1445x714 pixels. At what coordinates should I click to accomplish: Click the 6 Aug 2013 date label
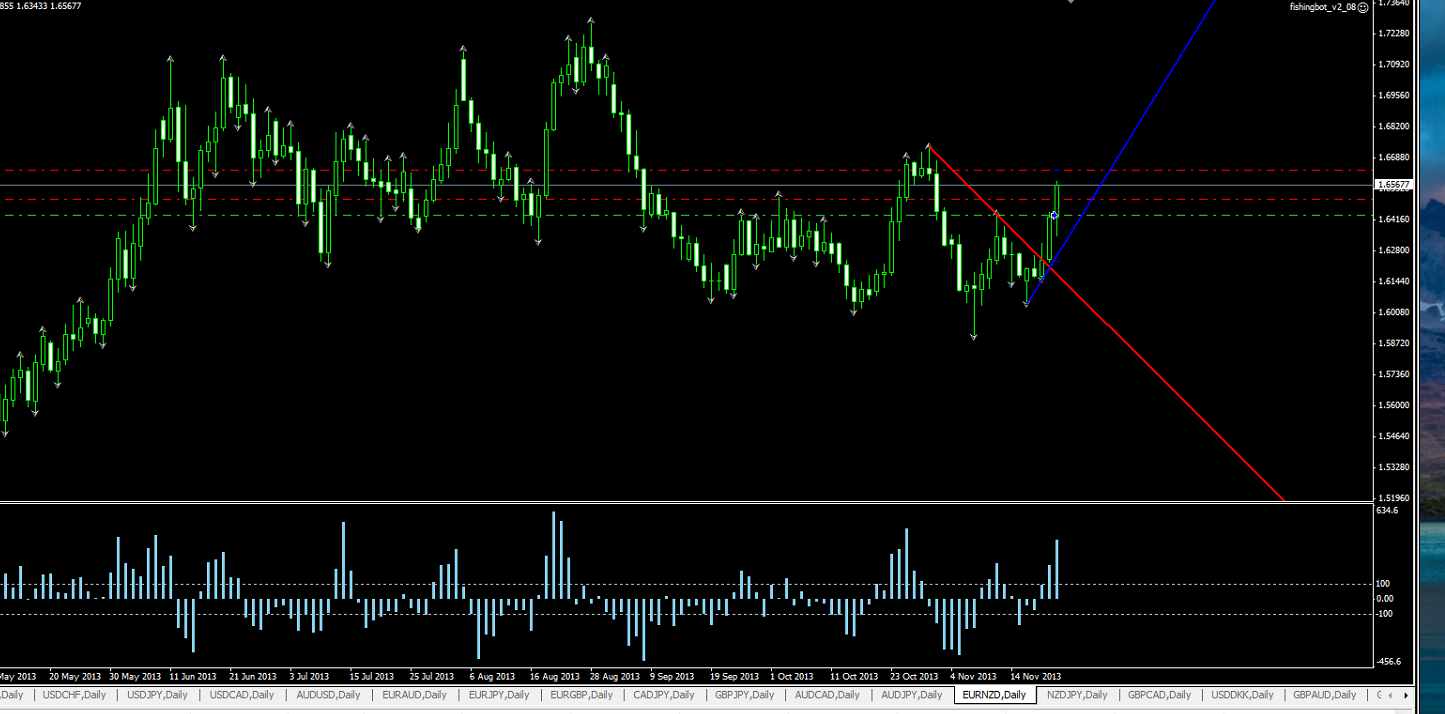click(x=492, y=676)
